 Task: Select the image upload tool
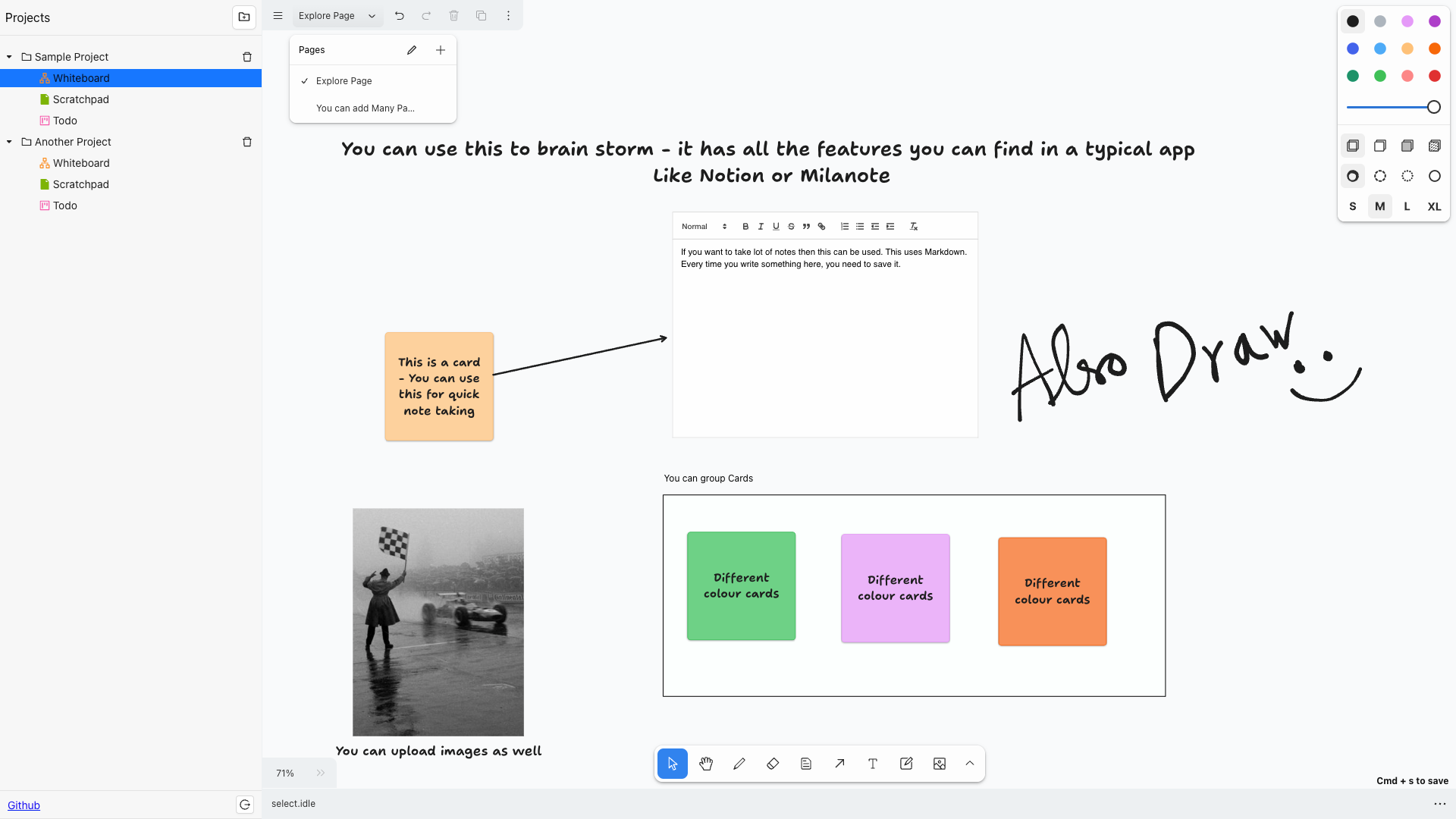click(x=940, y=764)
